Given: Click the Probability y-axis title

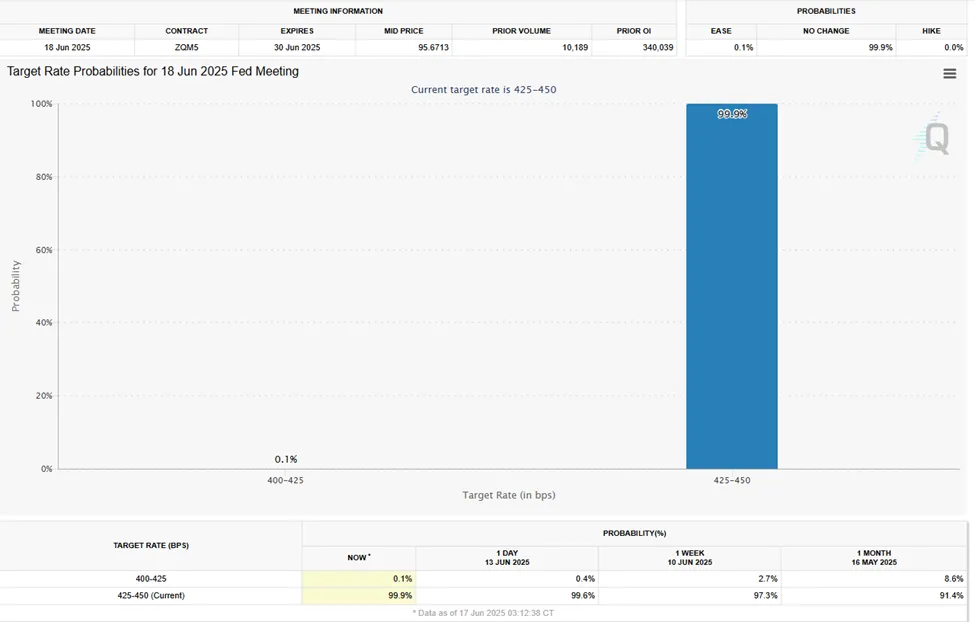Looking at the screenshot, I should [16, 286].
